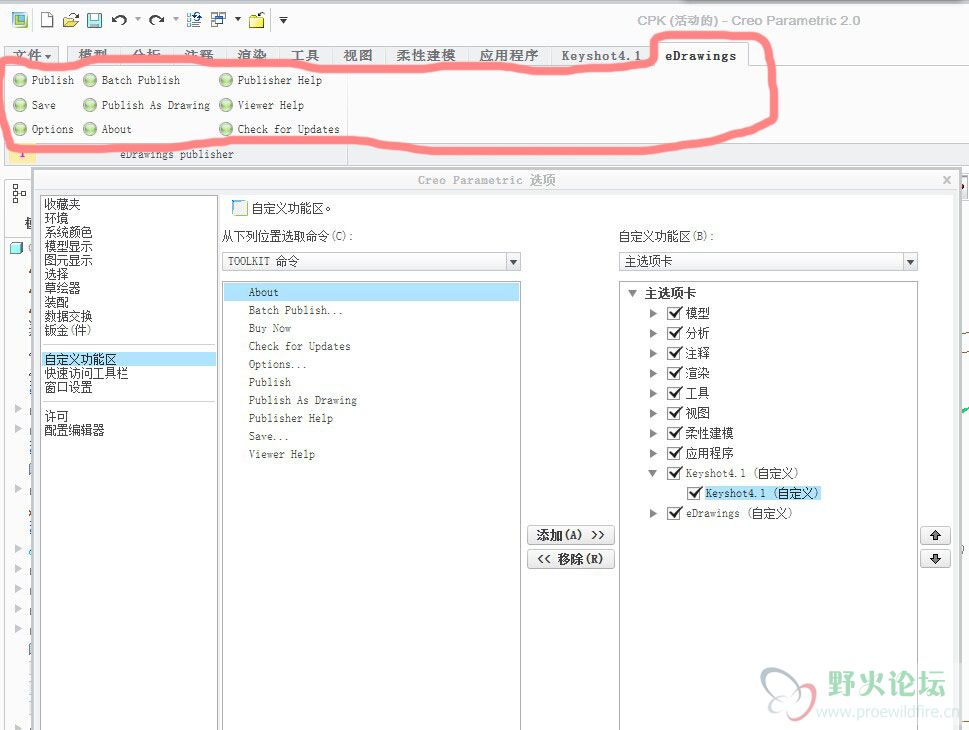Collapse the Keyshot4.1 (自定义) tab node
The height and width of the screenshot is (730, 969).
coord(653,473)
